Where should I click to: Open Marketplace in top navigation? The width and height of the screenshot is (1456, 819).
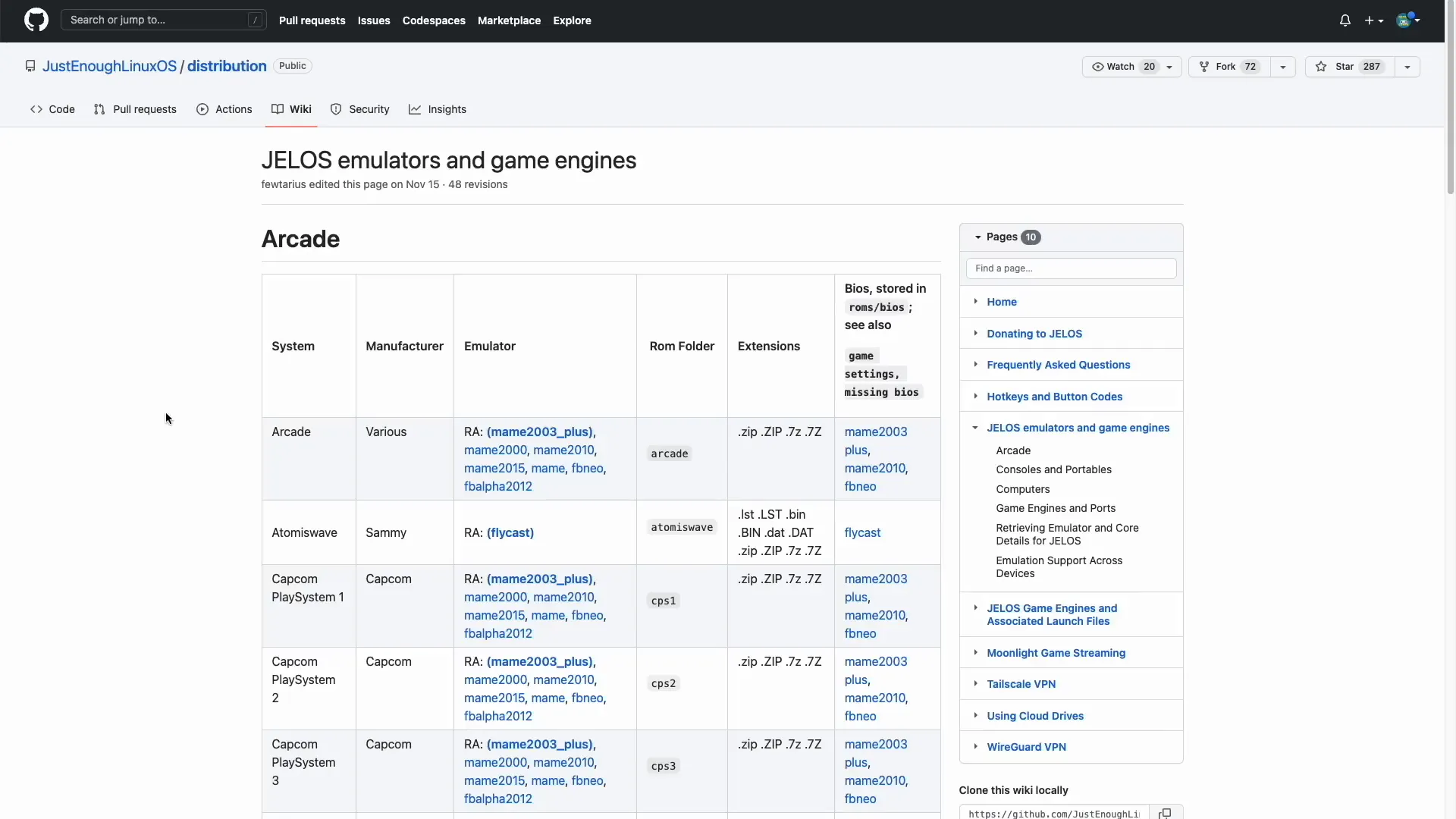coord(509,20)
